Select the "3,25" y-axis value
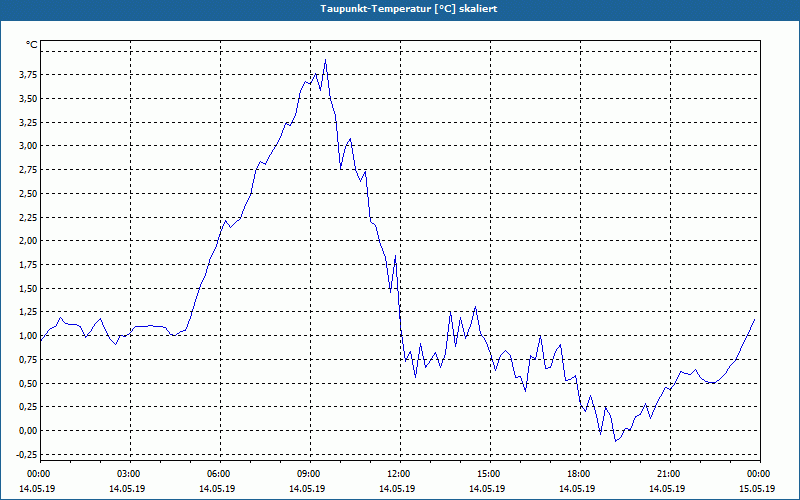The width and height of the screenshot is (800, 500). pyautogui.click(x=28, y=122)
